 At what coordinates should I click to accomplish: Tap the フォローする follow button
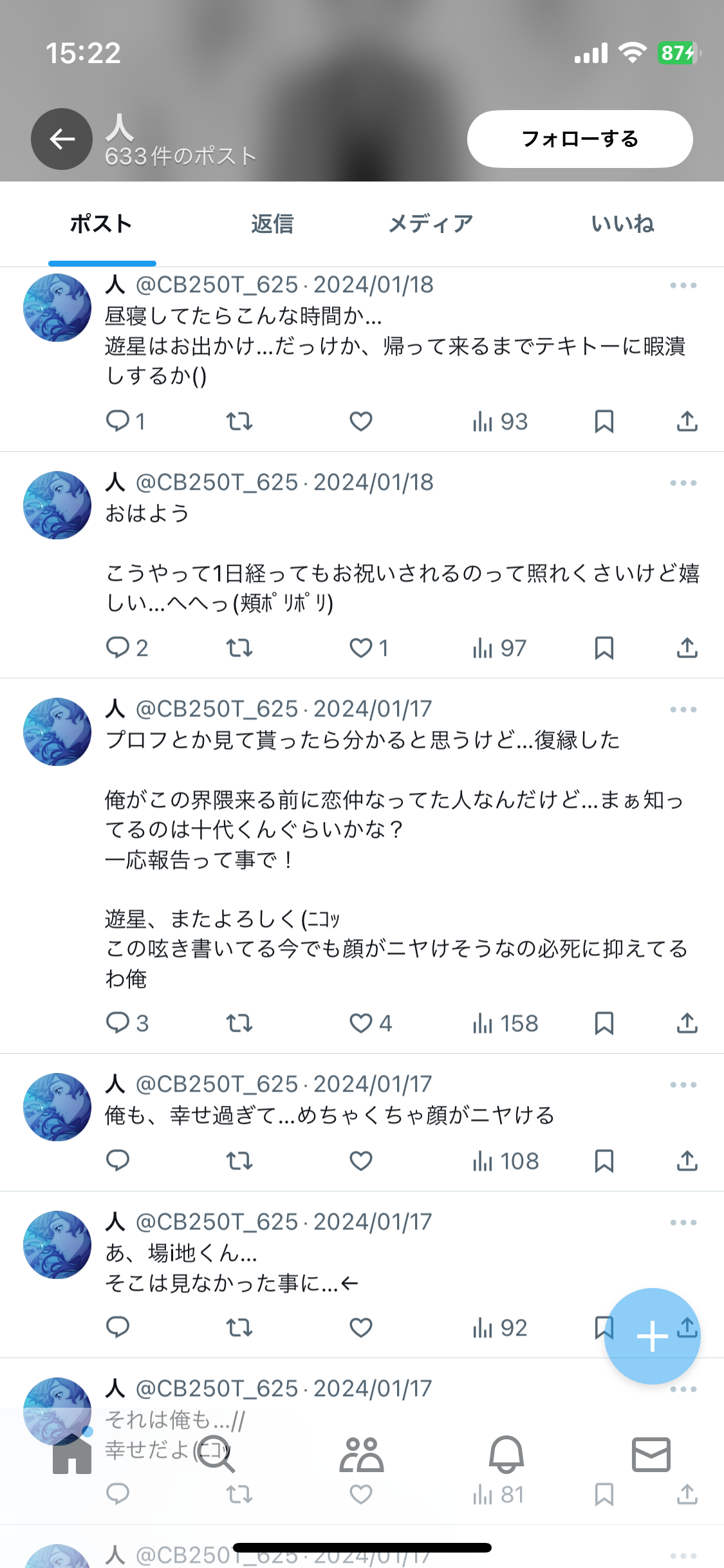[x=580, y=139]
